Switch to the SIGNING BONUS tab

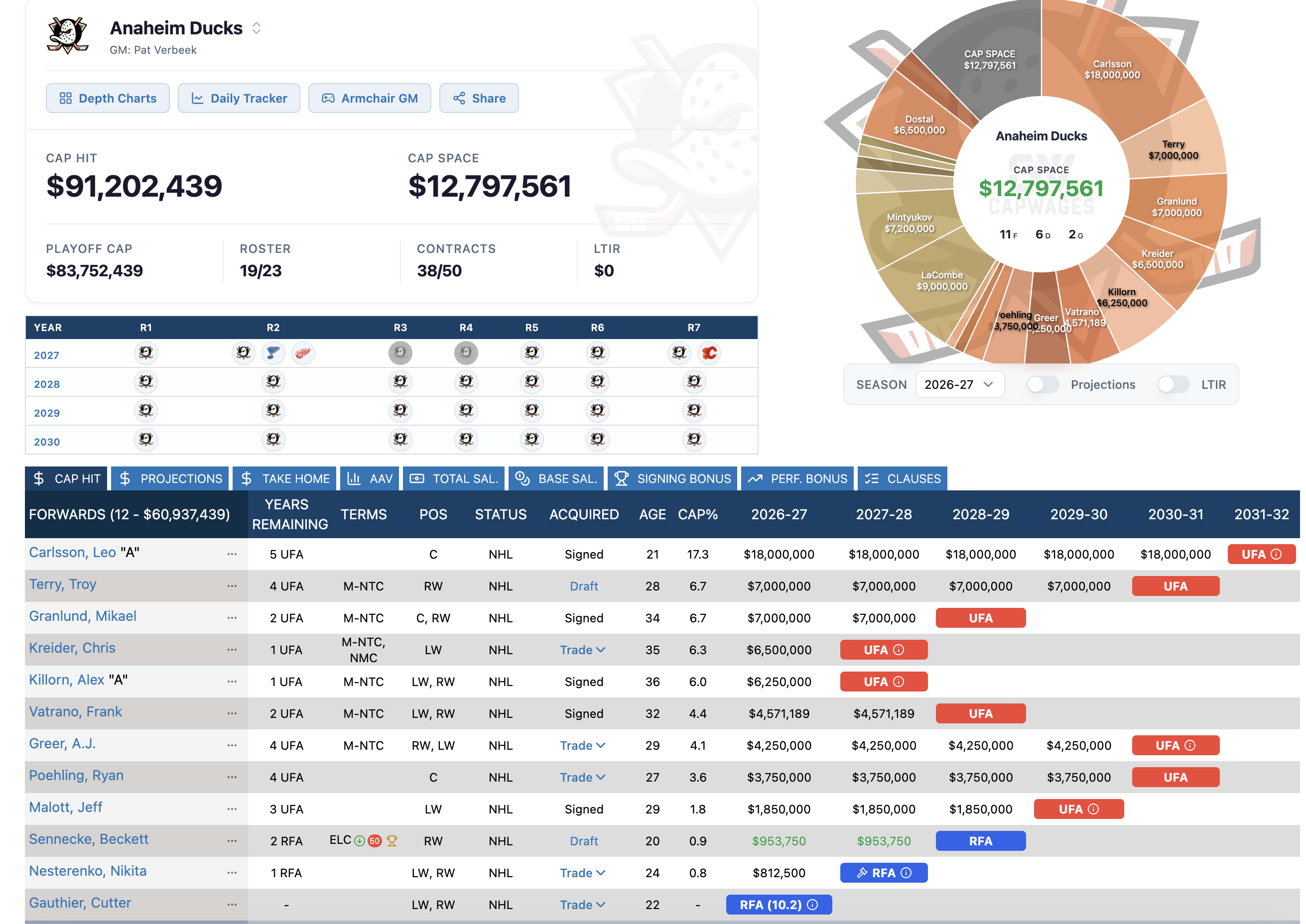click(672, 478)
